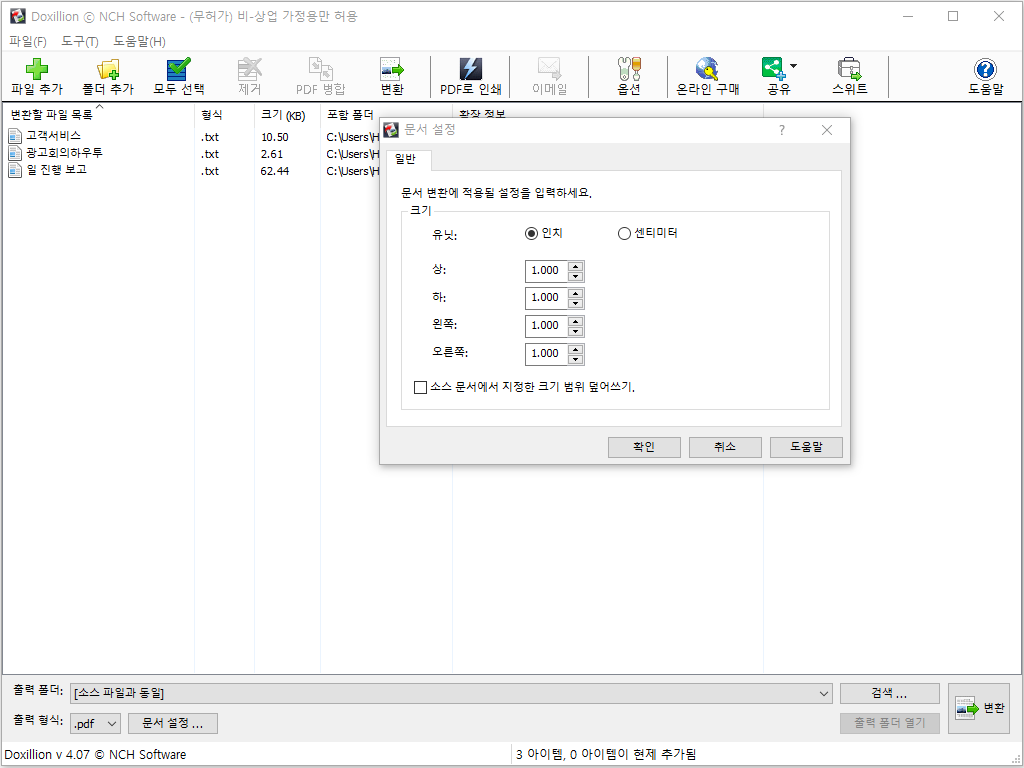Screen dimensions: 1024x768
Task: Open the 출력 폴더 dropdown
Action: click(824, 694)
